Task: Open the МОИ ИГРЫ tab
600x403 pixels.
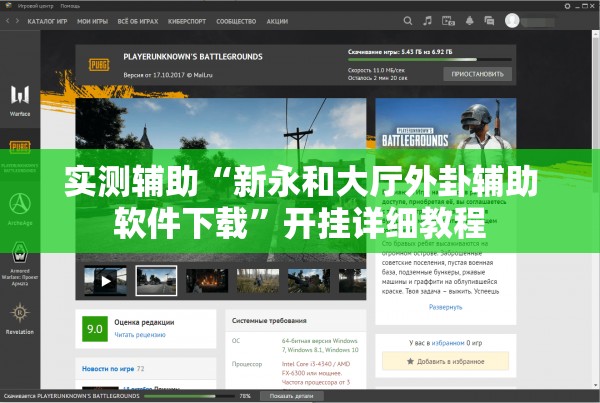Action: [93, 21]
